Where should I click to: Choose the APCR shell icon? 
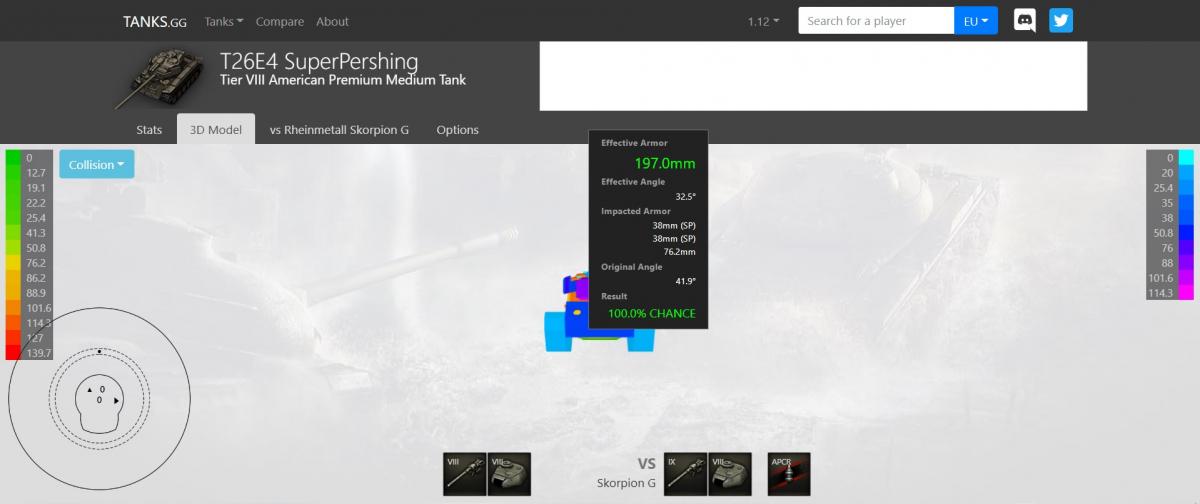[x=789, y=474]
